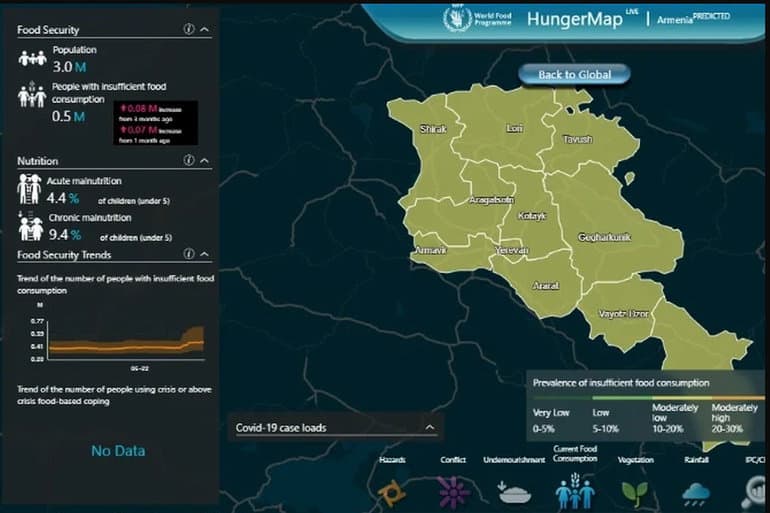Collapse the Food Security Trends section
The height and width of the screenshot is (513, 770).
(x=205, y=255)
